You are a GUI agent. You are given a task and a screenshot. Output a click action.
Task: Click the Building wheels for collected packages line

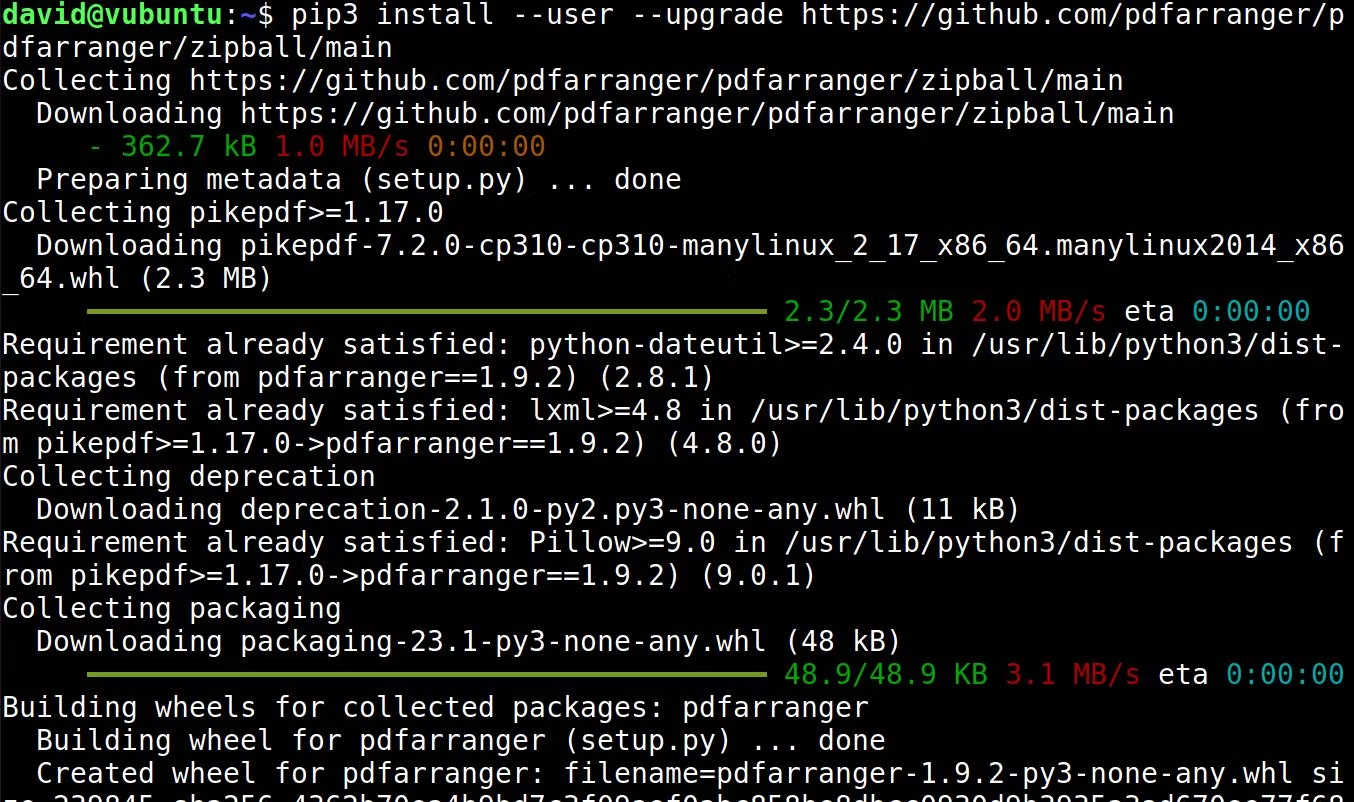[435, 708]
